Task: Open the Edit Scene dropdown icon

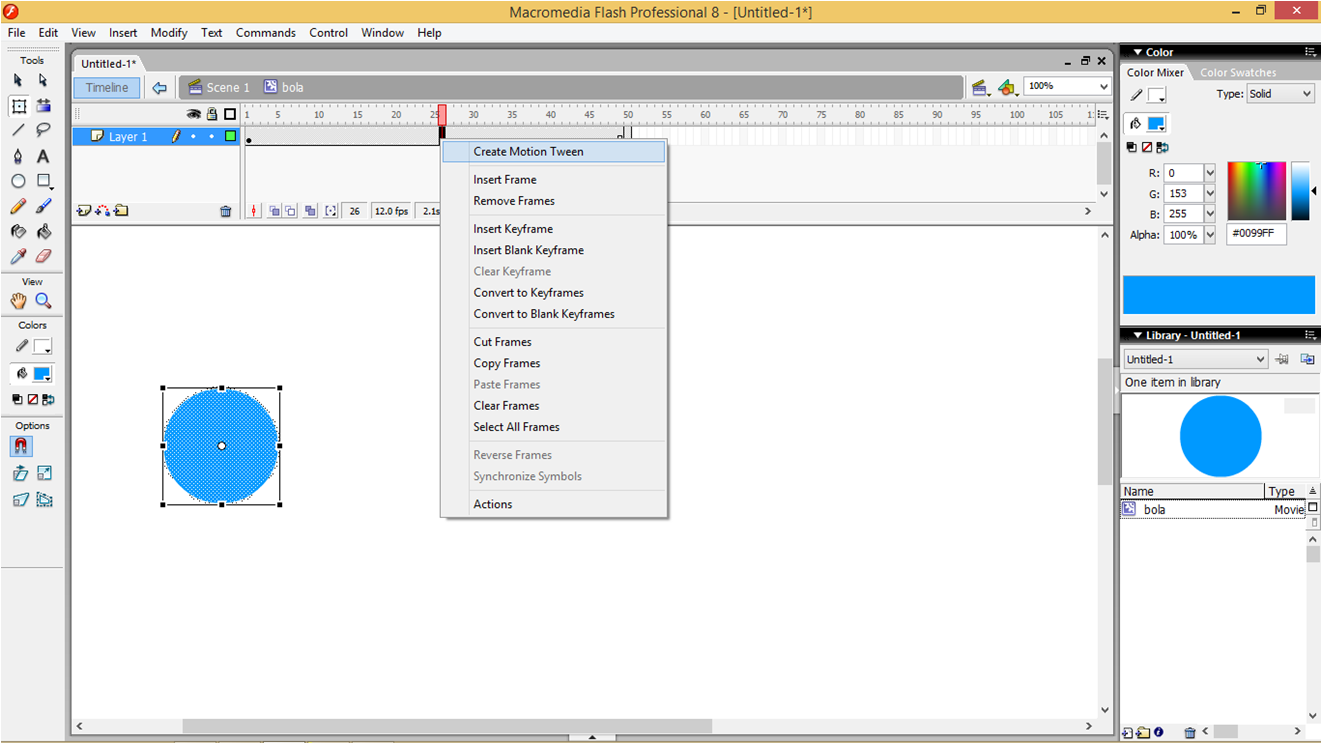Action: pos(980,88)
